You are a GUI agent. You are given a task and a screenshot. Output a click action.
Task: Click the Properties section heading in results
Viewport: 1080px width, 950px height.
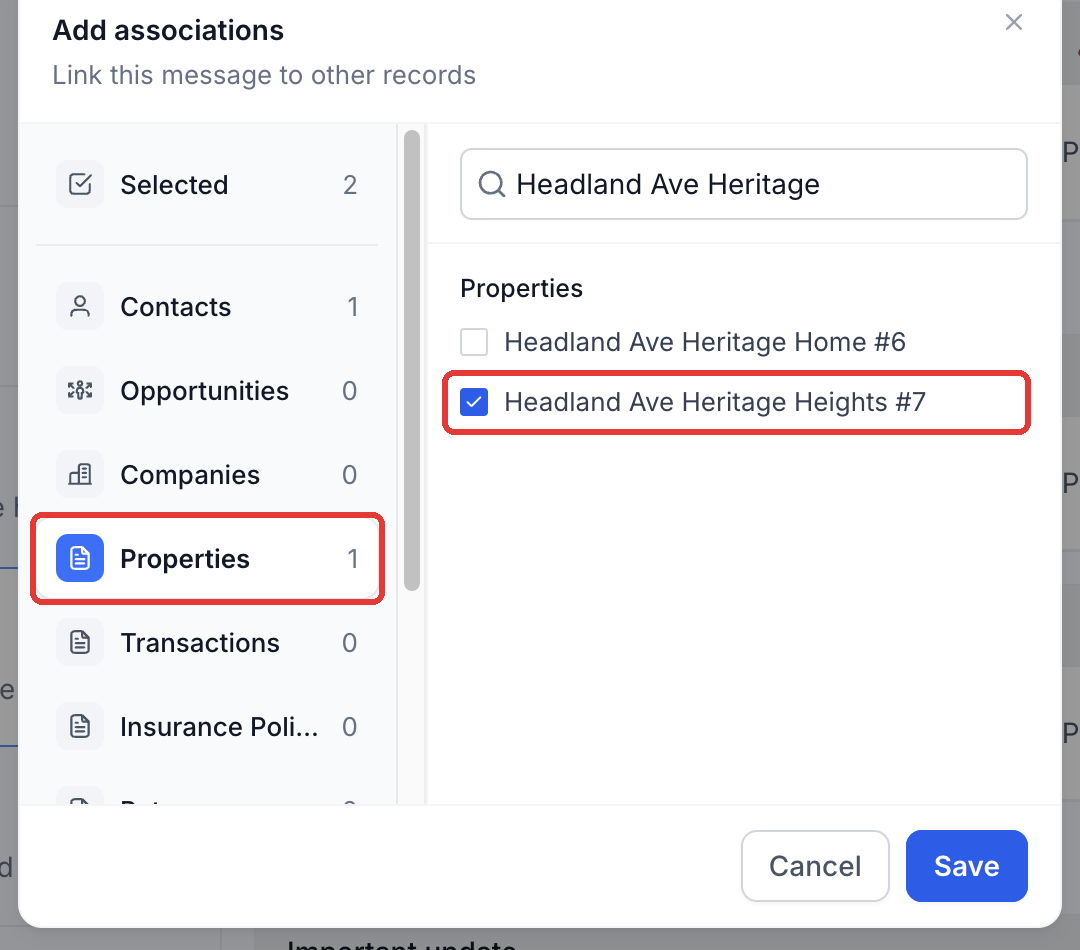[521, 288]
